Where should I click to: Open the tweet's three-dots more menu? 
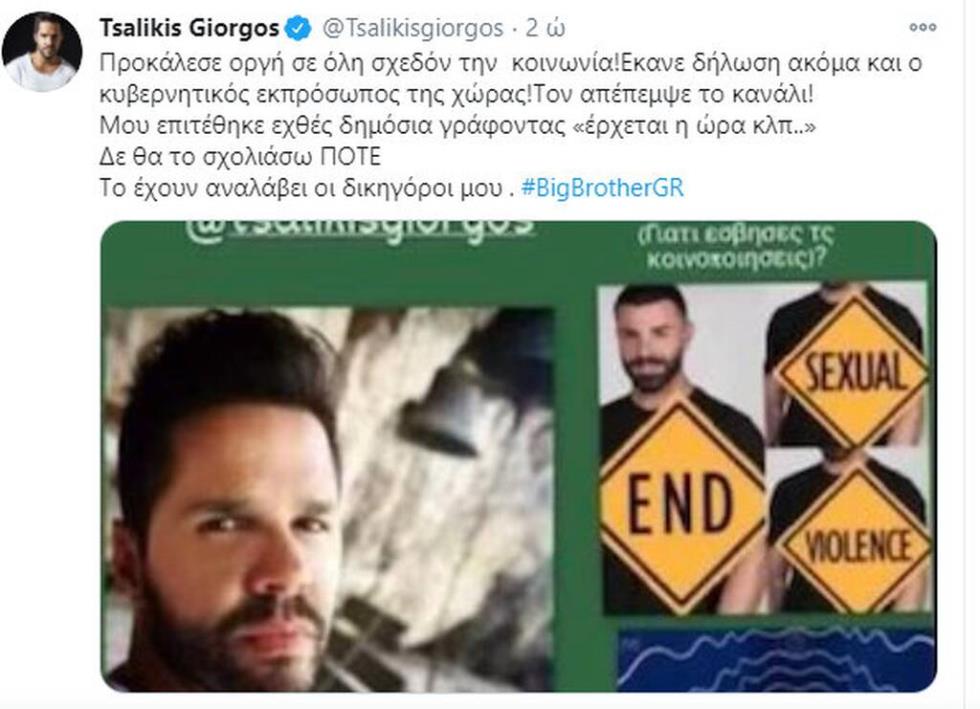(x=922, y=27)
